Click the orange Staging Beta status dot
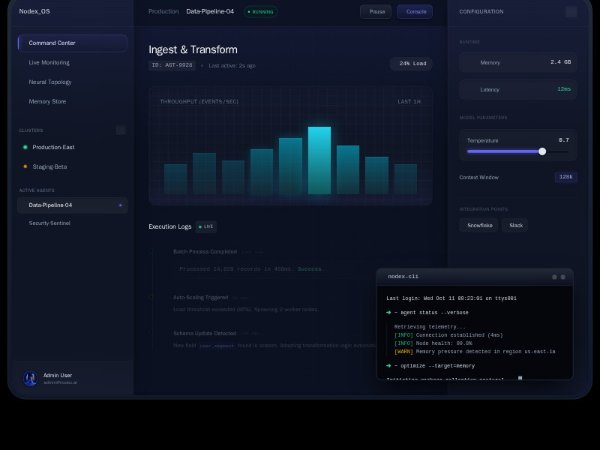 click(25, 167)
